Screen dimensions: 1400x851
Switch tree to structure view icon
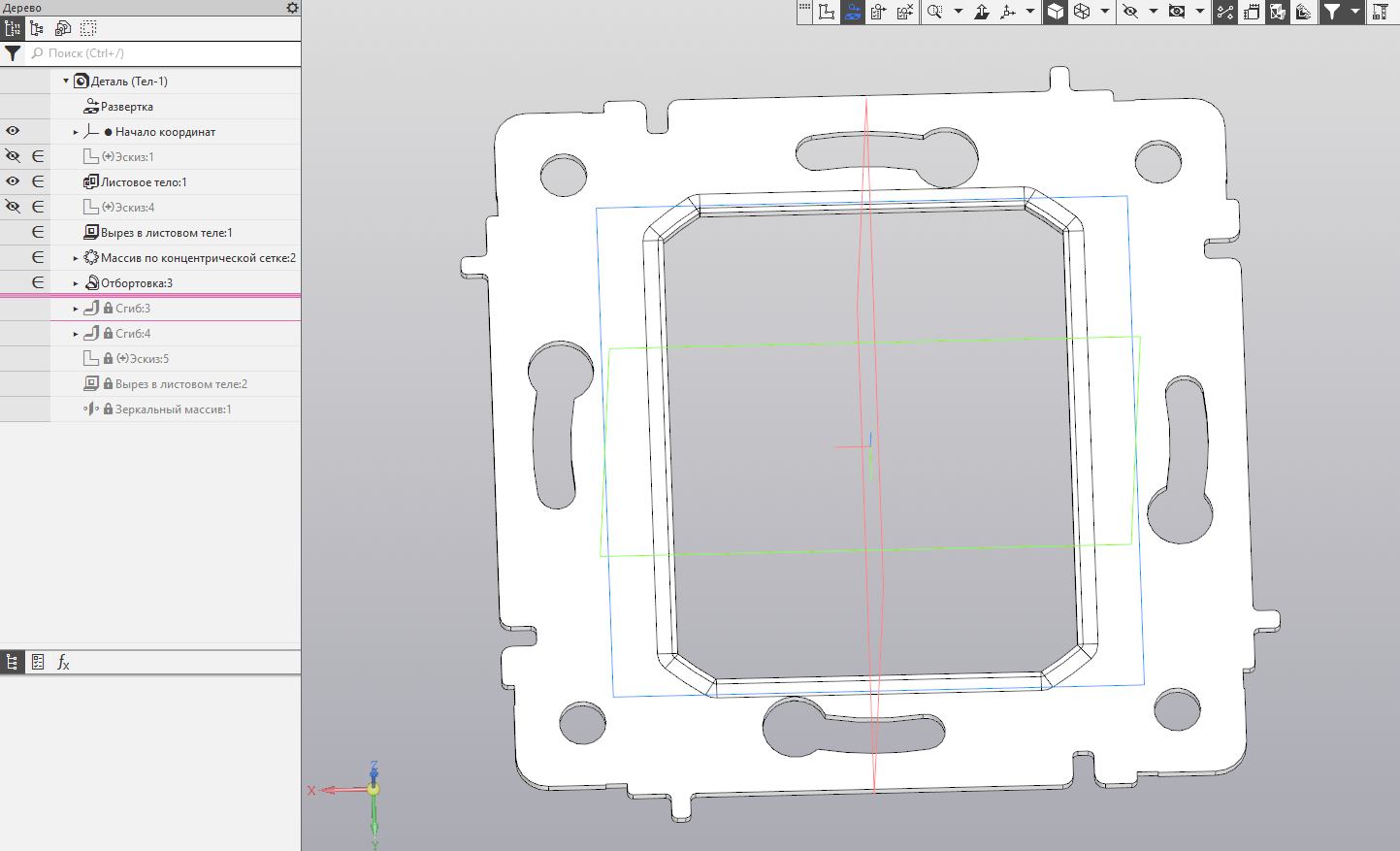click(37, 29)
